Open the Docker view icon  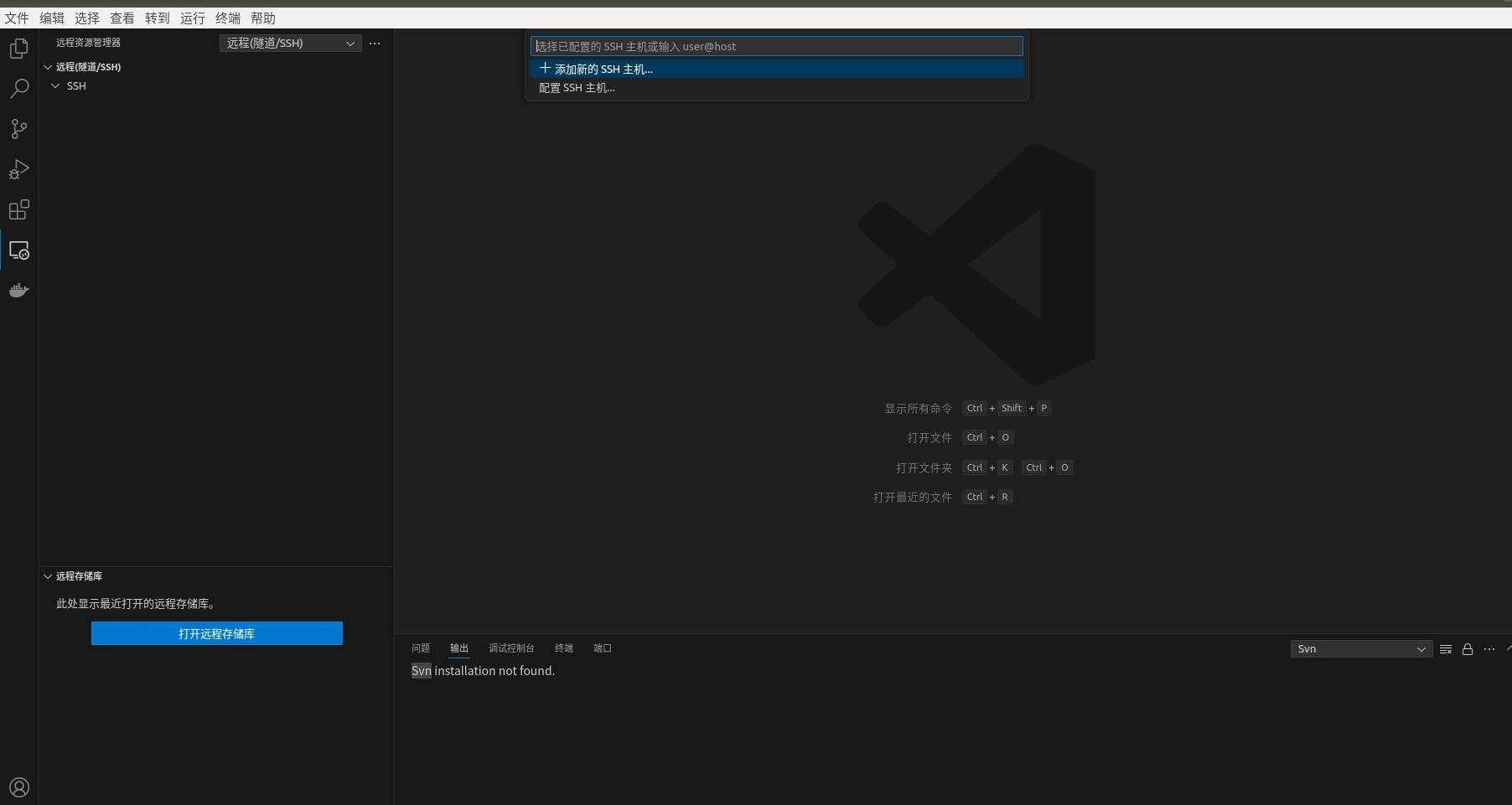18,290
